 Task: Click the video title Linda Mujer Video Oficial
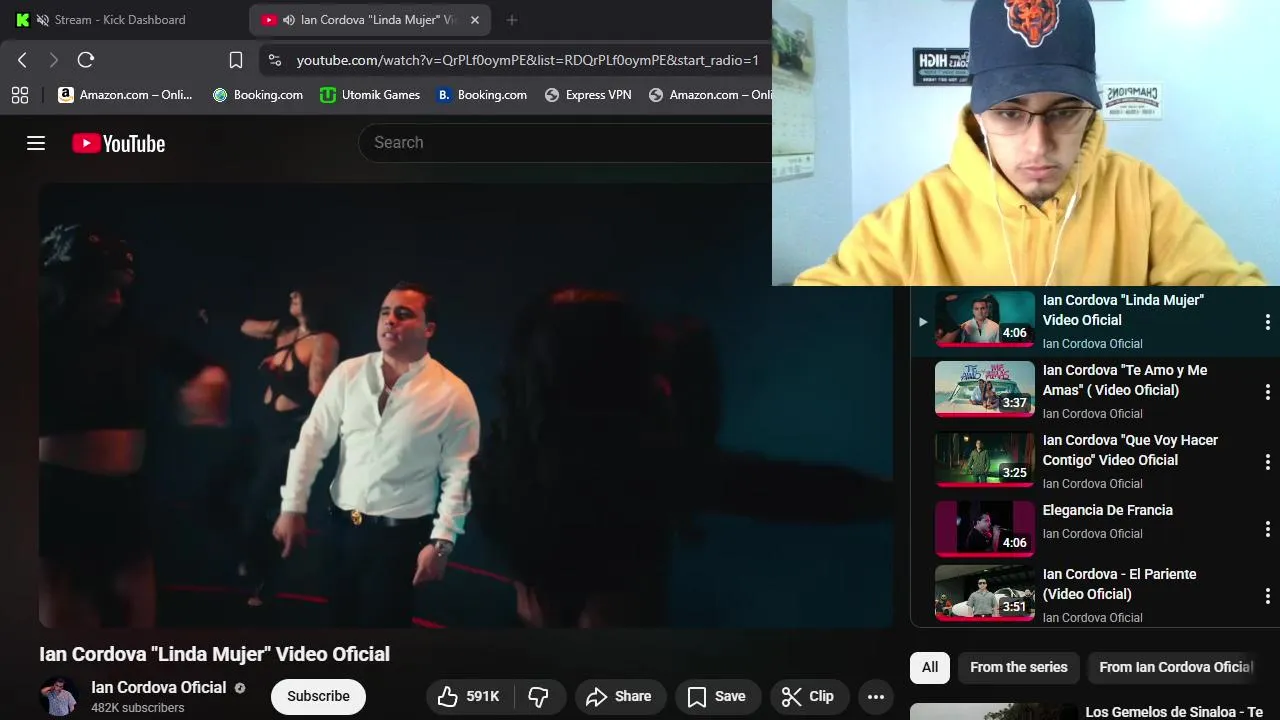(x=214, y=654)
